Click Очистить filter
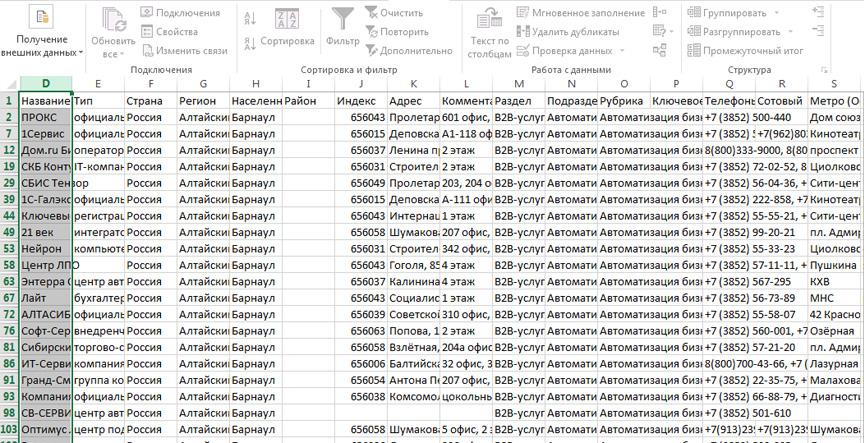The width and height of the screenshot is (864, 443). (x=395, y=13)
